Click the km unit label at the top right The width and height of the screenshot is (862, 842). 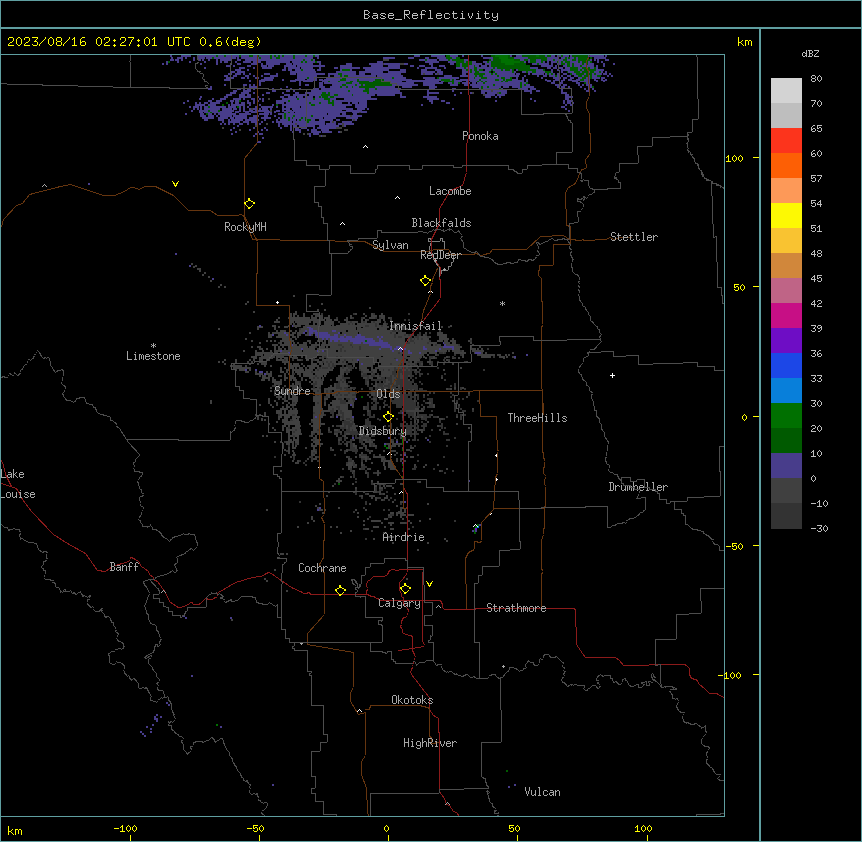744,42
